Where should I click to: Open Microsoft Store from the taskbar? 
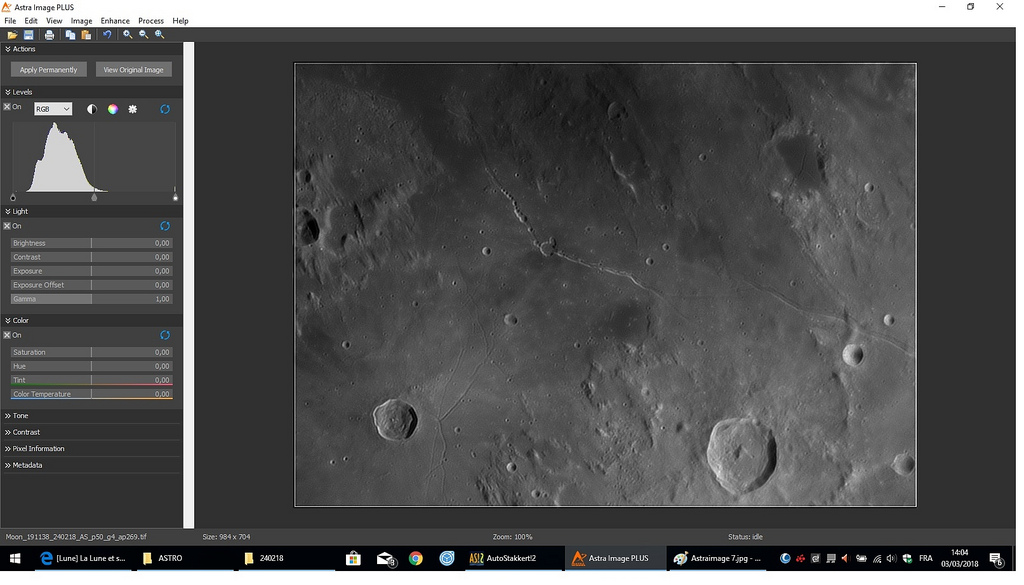click(353, 558)
